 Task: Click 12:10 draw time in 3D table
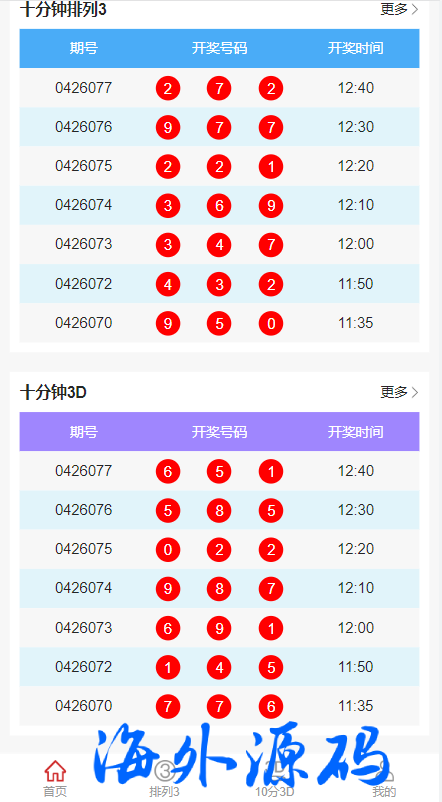coord(356,588)
